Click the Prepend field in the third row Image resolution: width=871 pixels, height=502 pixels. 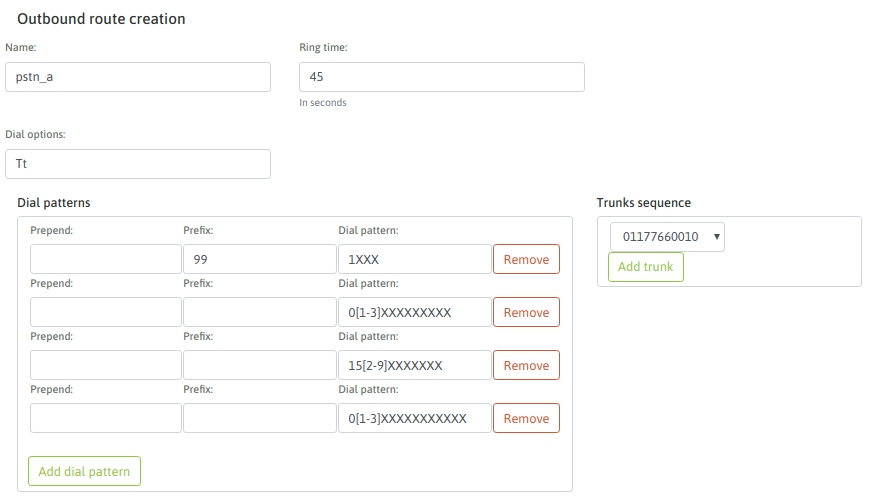106,366
